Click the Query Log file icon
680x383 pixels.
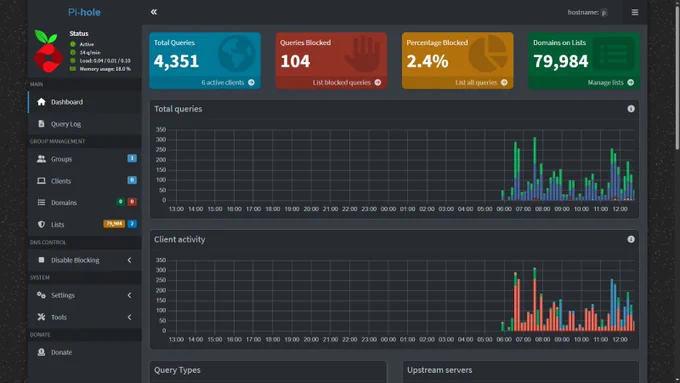41,124
